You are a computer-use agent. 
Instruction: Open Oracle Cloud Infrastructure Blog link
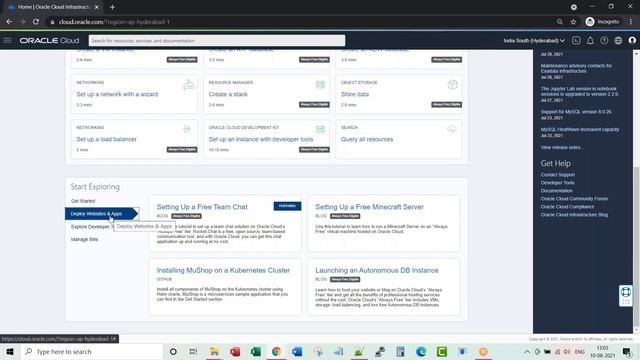pyautogui.click(x=574, y=215)
